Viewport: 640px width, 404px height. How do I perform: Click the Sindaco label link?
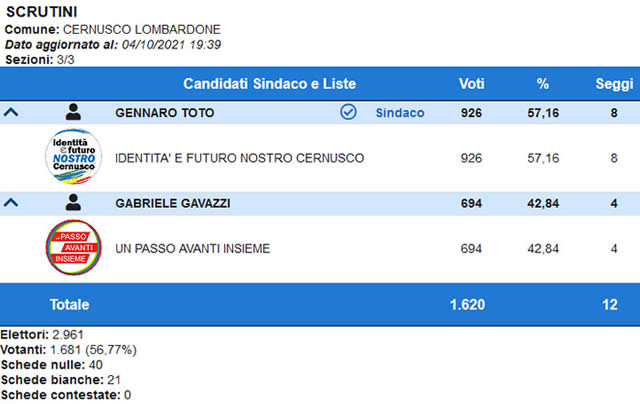coord(400,113)
